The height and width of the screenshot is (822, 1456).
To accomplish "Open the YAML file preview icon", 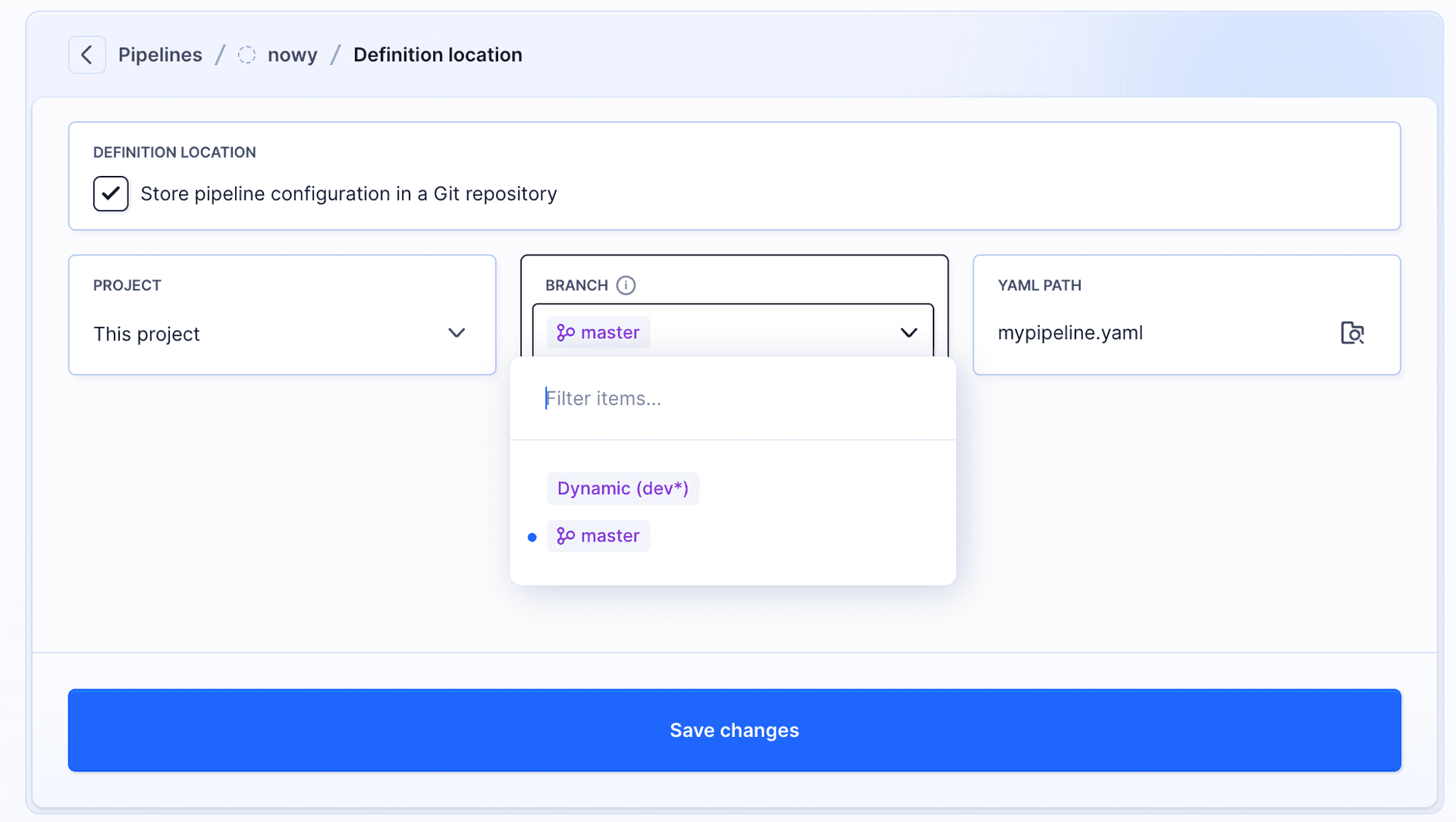I will [x=1353, y=332].
